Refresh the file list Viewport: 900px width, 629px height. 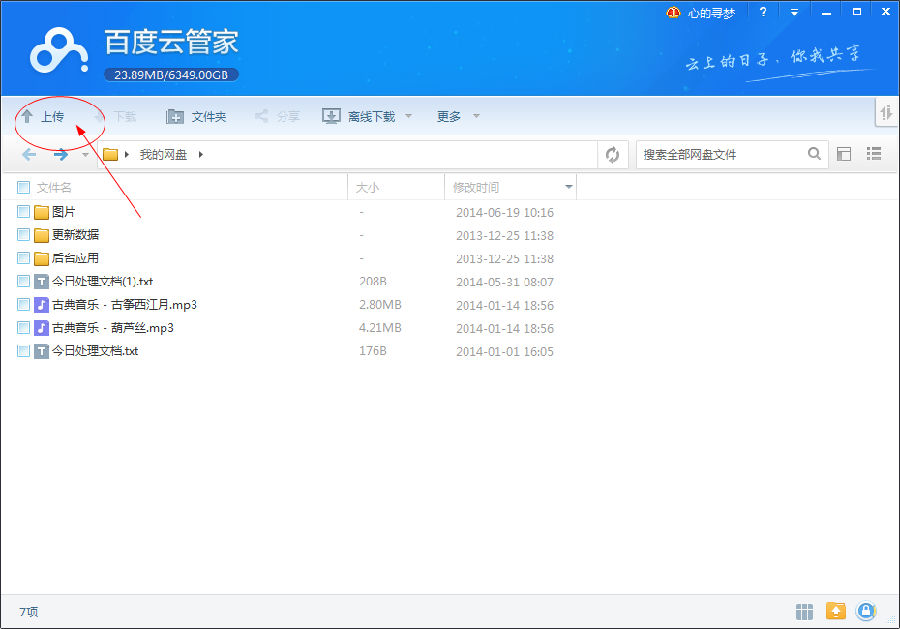pos(612,154)
